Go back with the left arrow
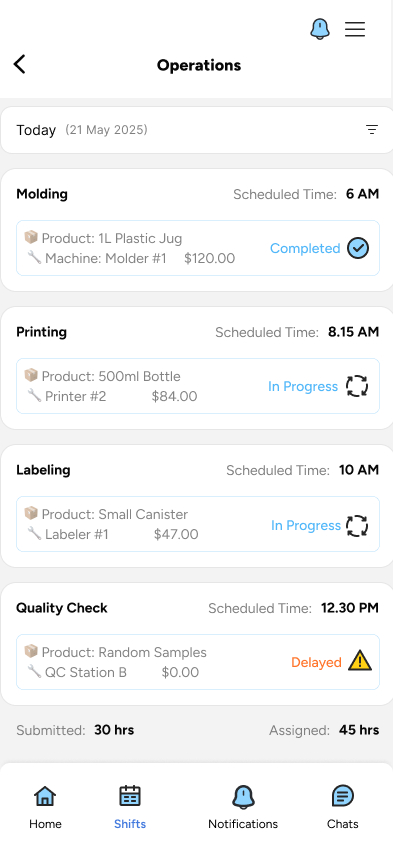This screenshot has height=852, width=393. (20, 64)
